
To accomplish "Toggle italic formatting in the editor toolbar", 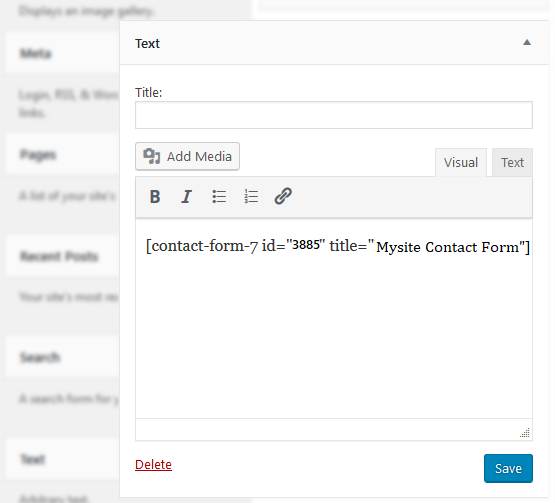I will click(187, 196).
